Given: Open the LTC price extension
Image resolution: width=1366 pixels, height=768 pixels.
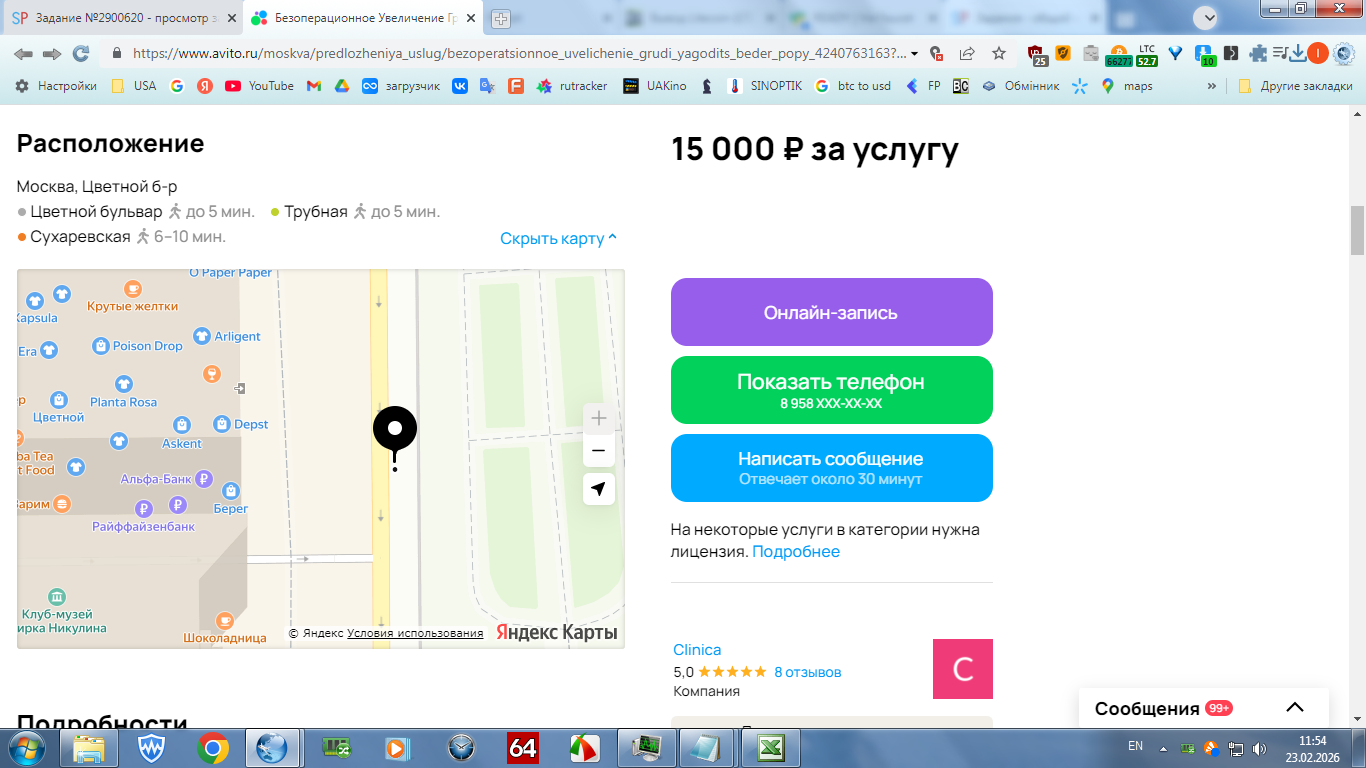Looking at the screenshot, I should click(1147, 54).
